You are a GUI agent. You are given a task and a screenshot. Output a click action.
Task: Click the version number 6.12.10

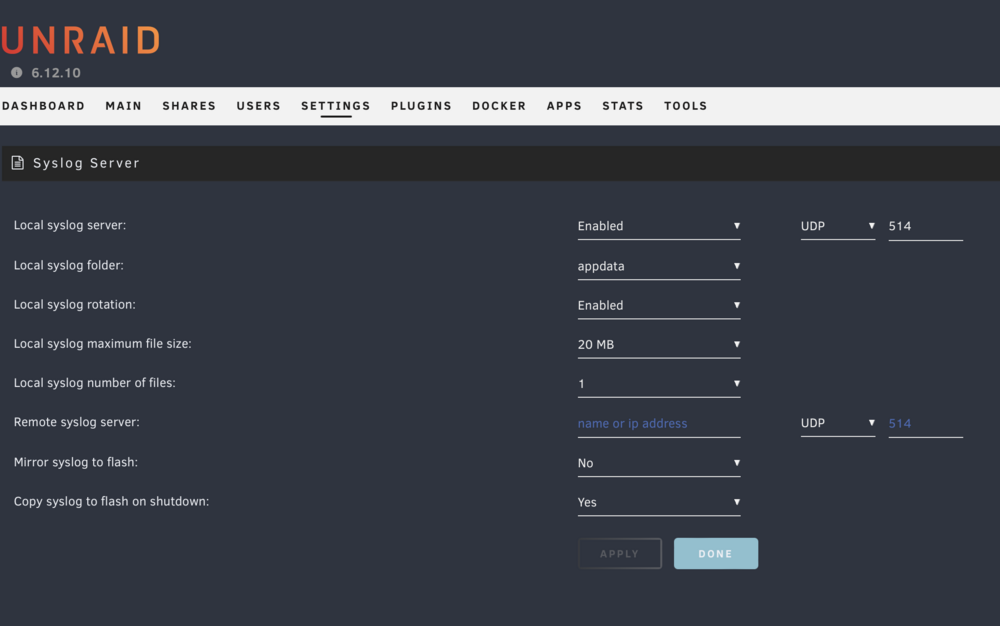coord(56,73)
